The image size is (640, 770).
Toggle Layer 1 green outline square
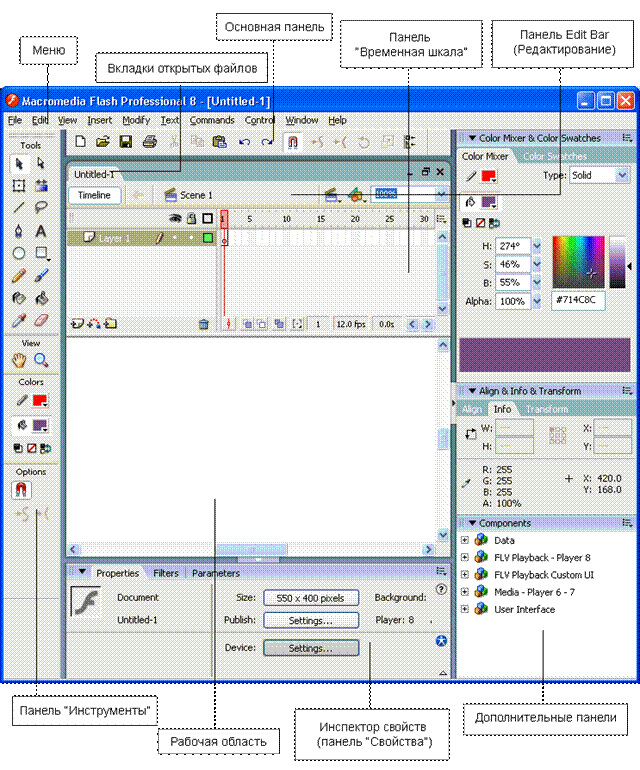(x=208, y=238)
